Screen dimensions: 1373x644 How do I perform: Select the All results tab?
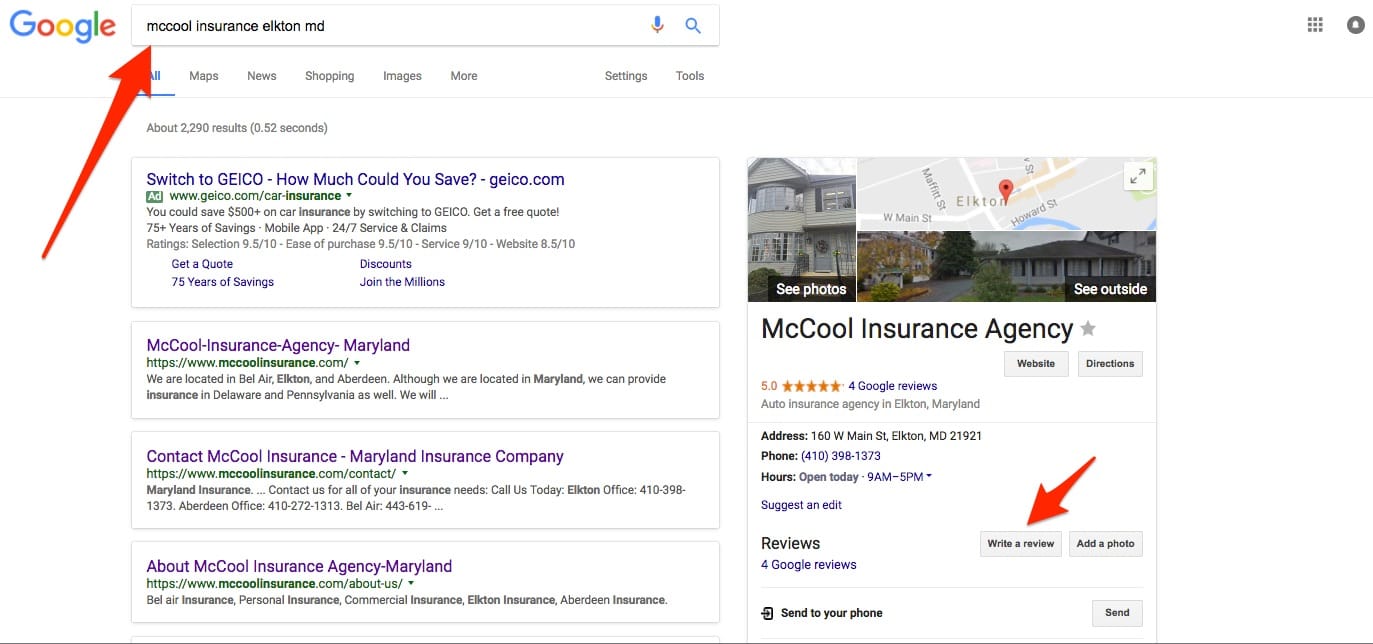tap(155, 76)
